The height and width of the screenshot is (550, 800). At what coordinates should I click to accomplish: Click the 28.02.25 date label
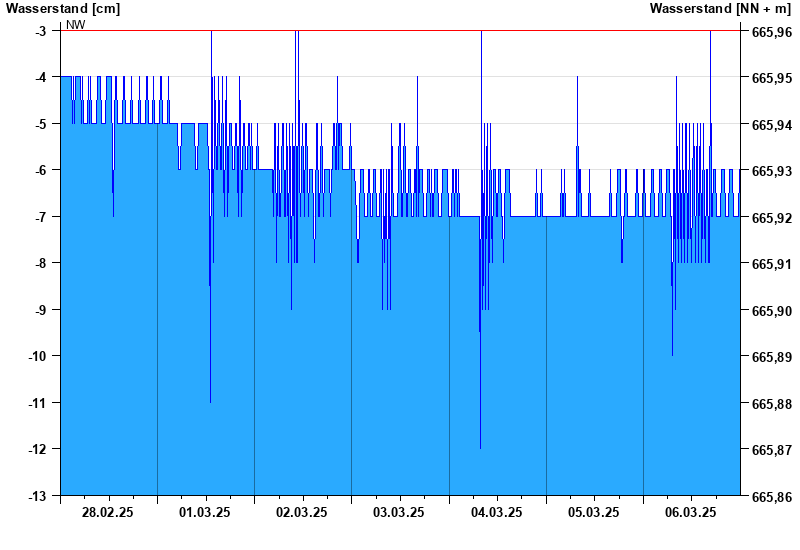[x=108, y=512]
